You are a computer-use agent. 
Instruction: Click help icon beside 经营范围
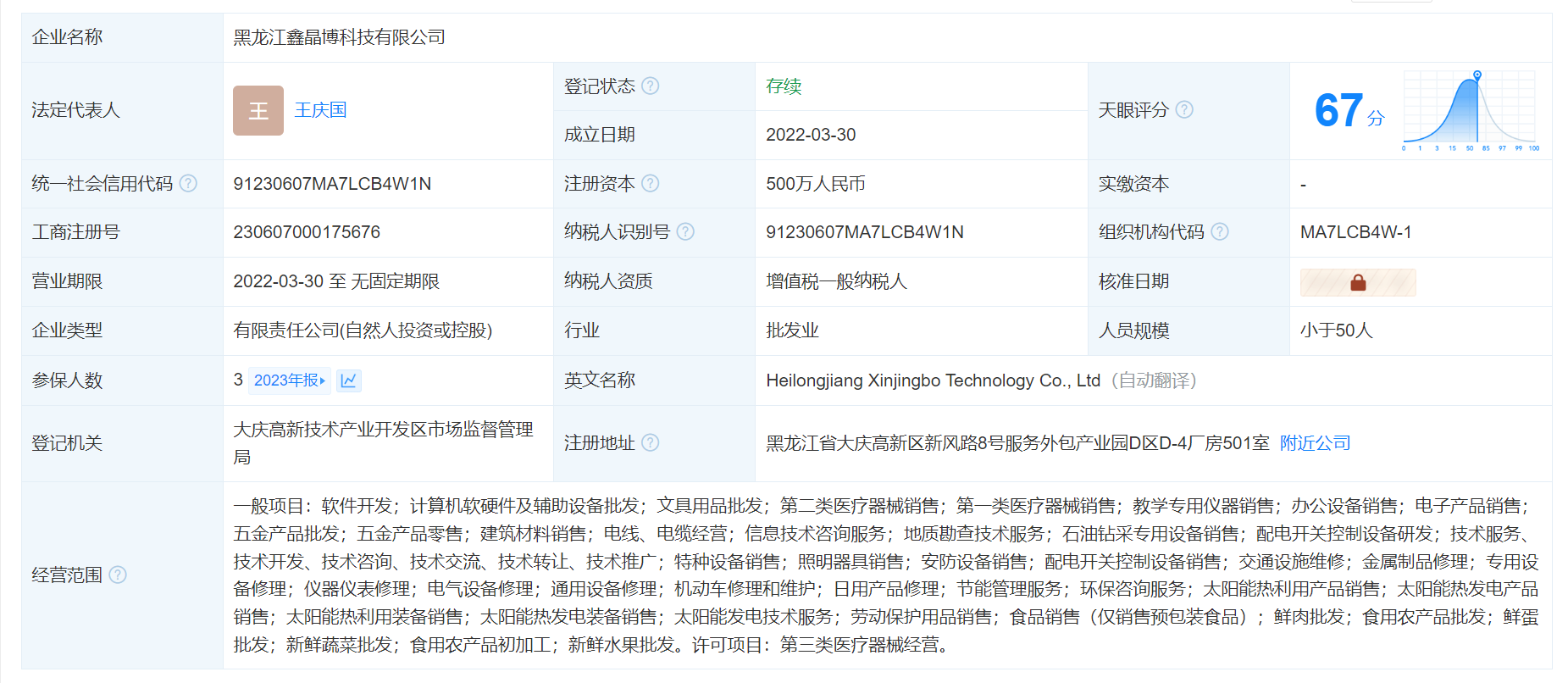tap(118, 575)
